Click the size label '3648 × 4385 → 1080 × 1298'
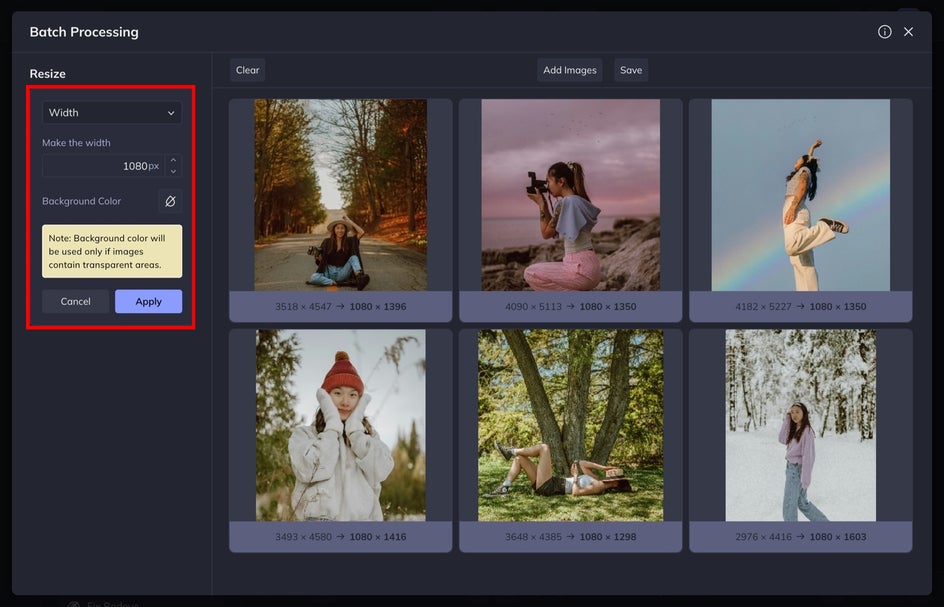 click(571, 537)
